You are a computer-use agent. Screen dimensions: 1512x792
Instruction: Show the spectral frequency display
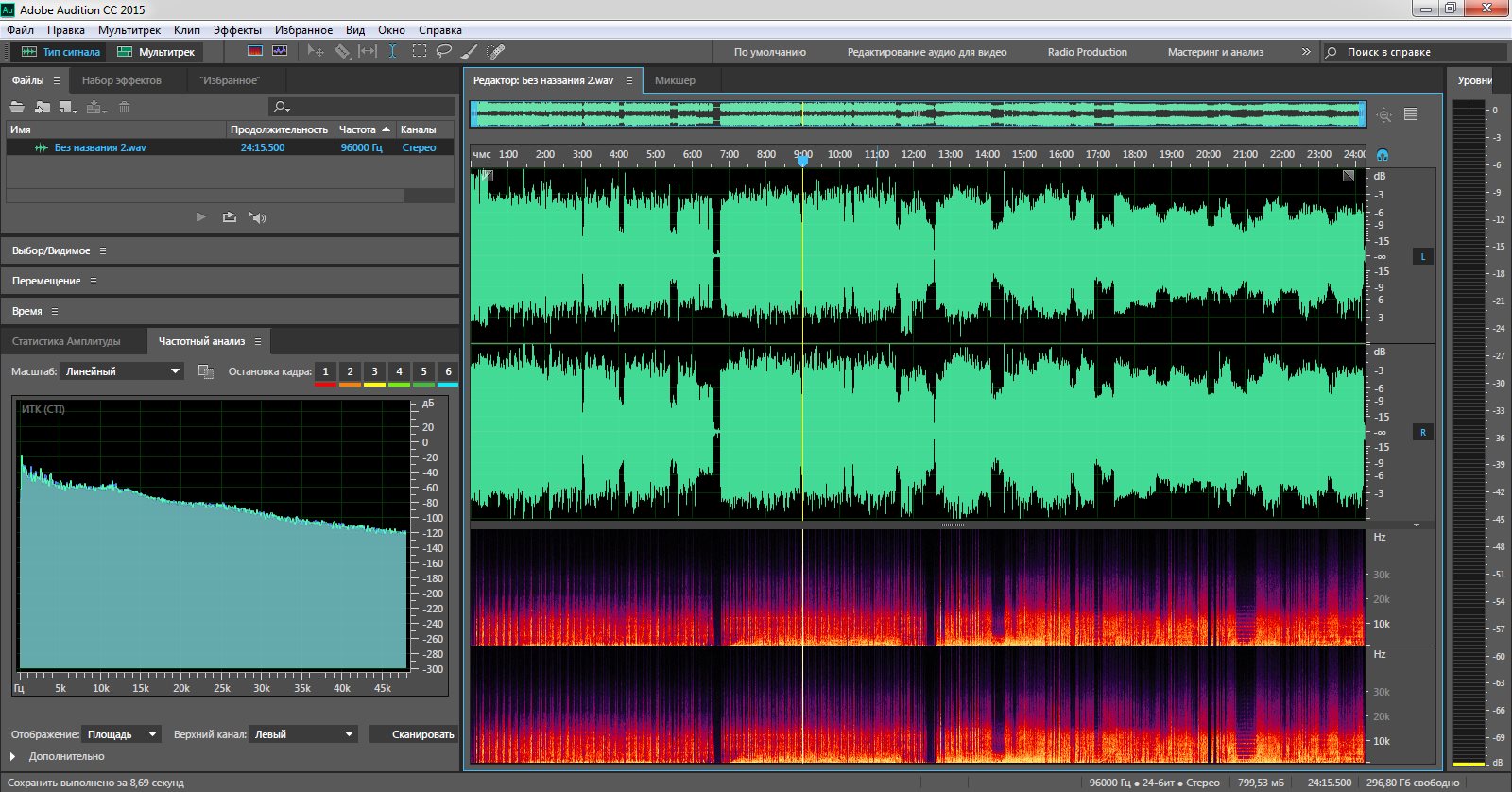tap(255, 52)
